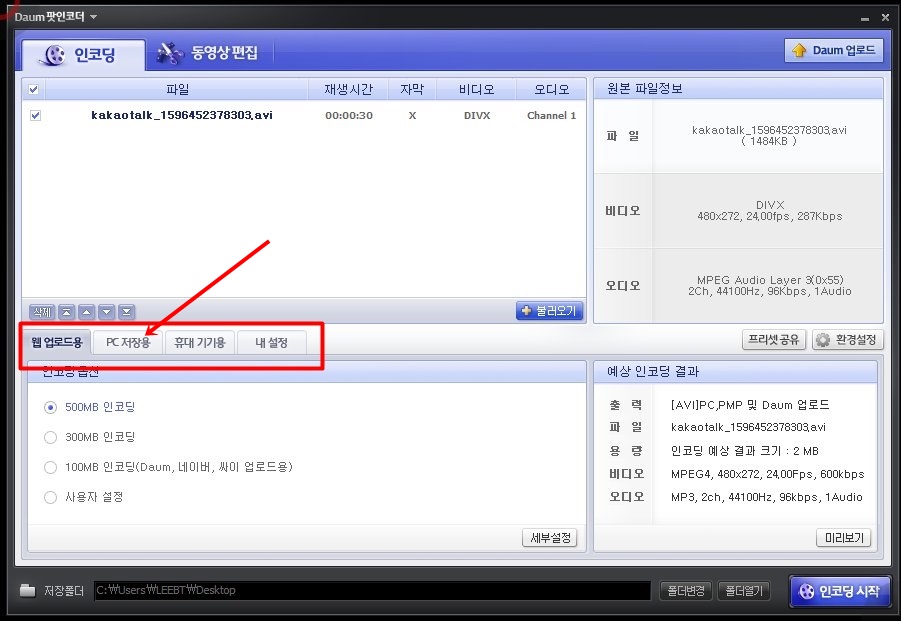Click the 파일 column header

click(x=177, y=89)
